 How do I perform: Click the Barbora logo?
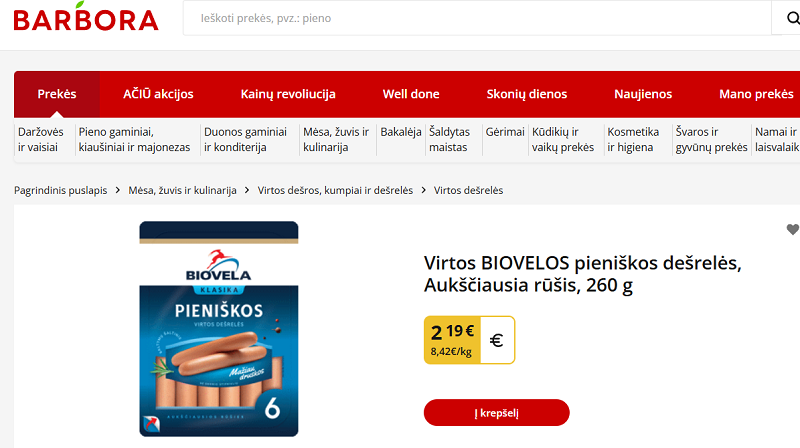click(x=86, y=16)
